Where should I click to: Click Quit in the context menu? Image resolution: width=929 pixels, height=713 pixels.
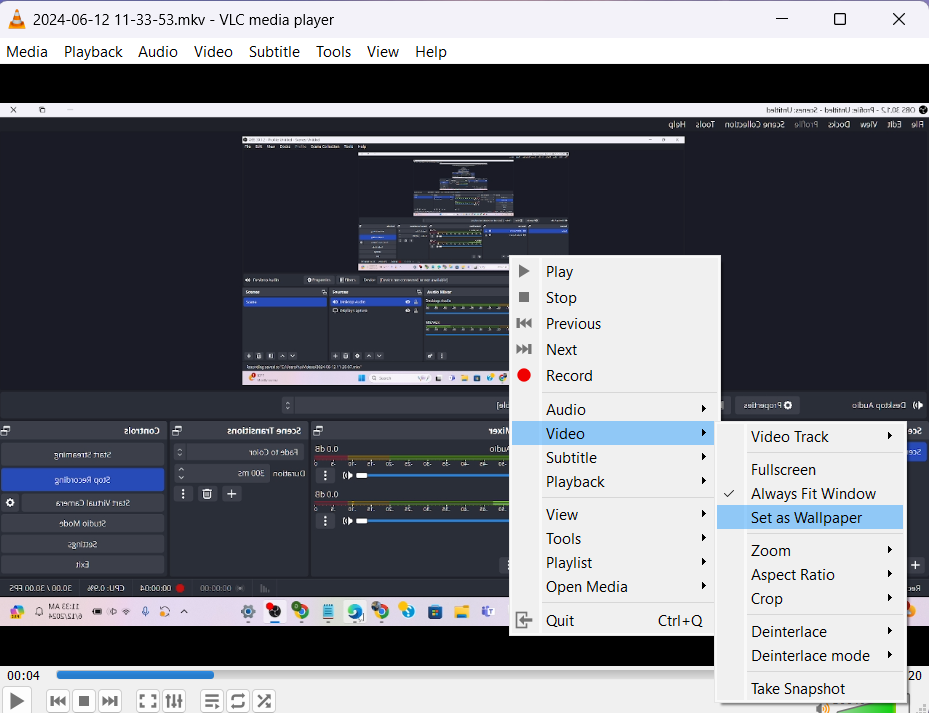point(560,621)
